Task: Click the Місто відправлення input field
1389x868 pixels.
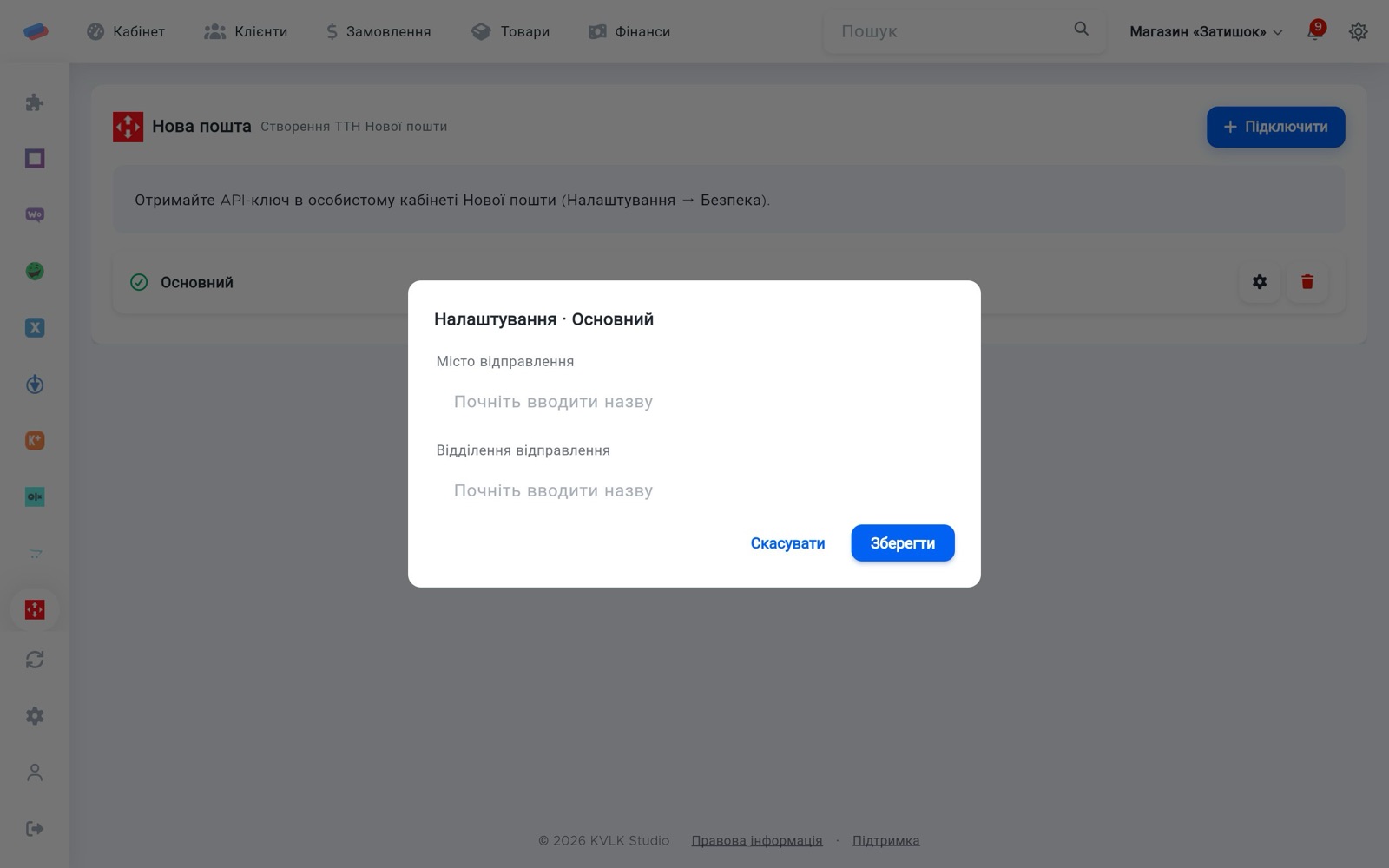Action: coord(694,402)
